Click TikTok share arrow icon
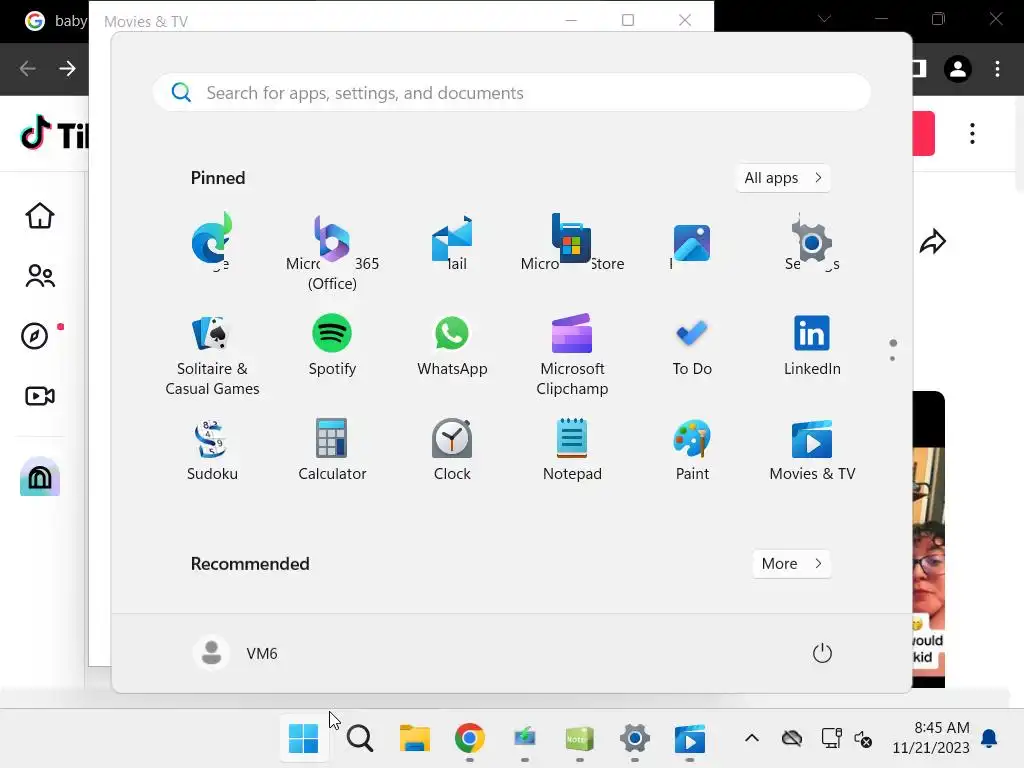 [933, 242]
